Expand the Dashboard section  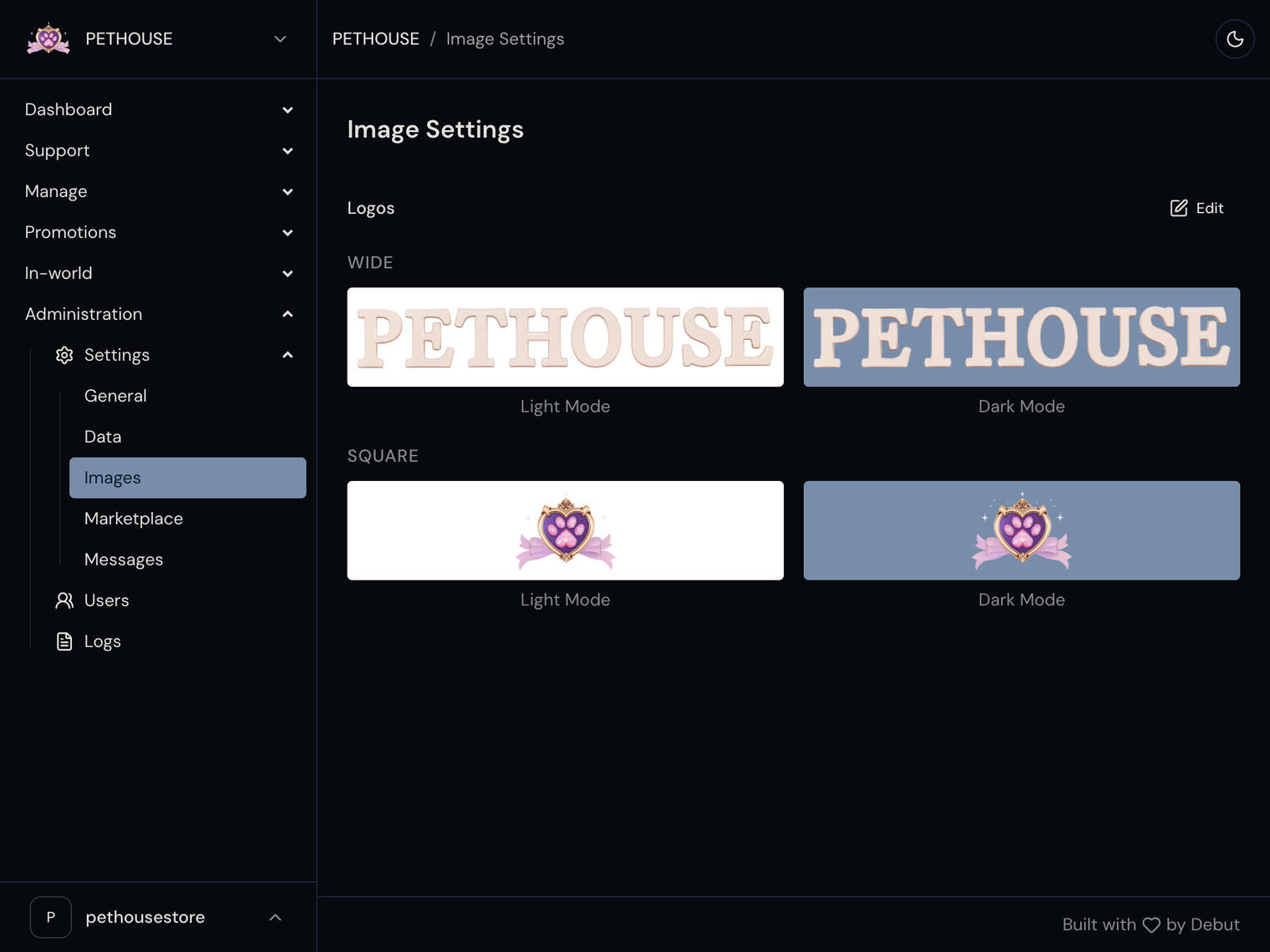point(287,110)
